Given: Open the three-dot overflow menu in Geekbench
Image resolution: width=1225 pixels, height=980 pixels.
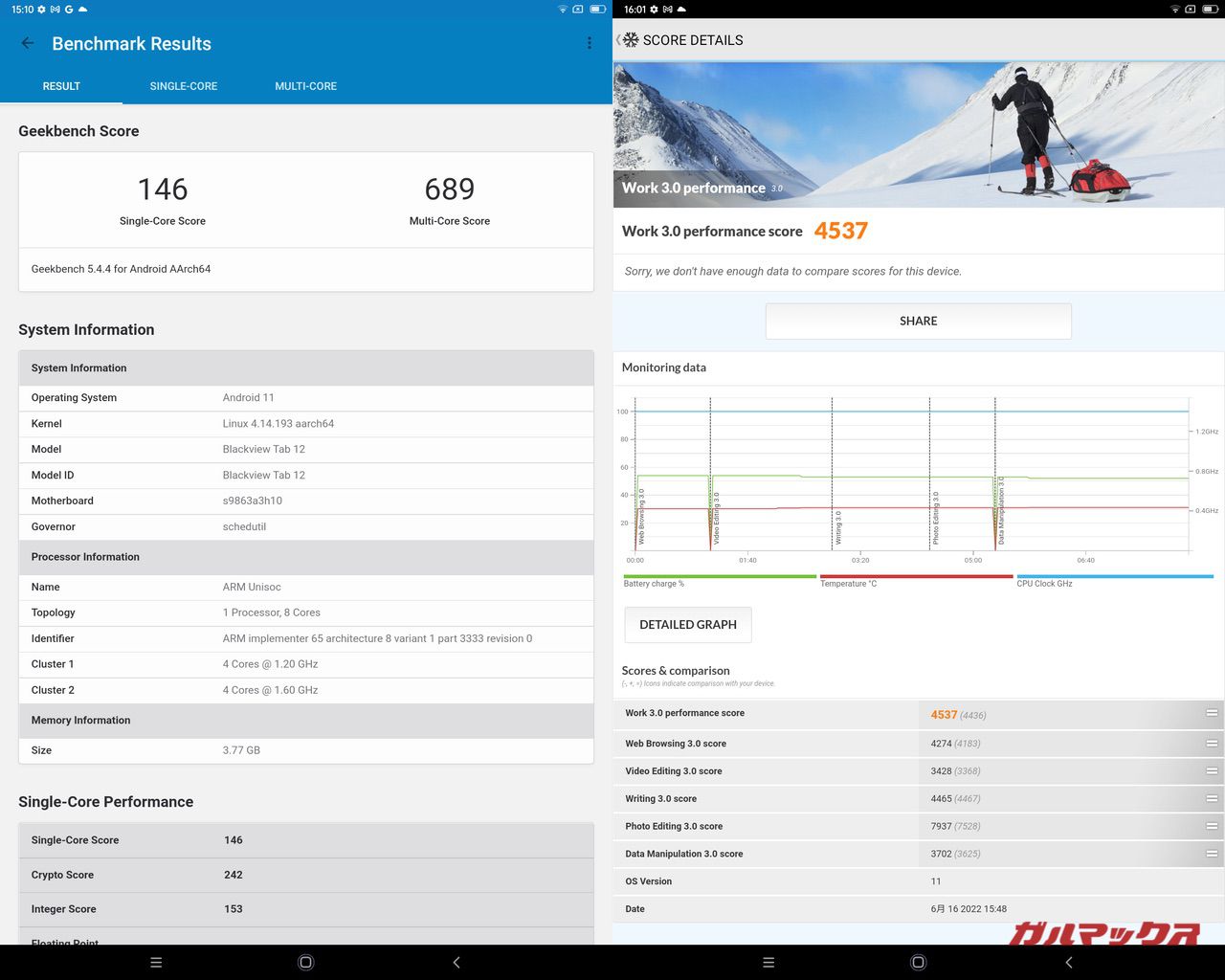Looking at the screenshot, I should pyautogui.click(x=590, y=43).
